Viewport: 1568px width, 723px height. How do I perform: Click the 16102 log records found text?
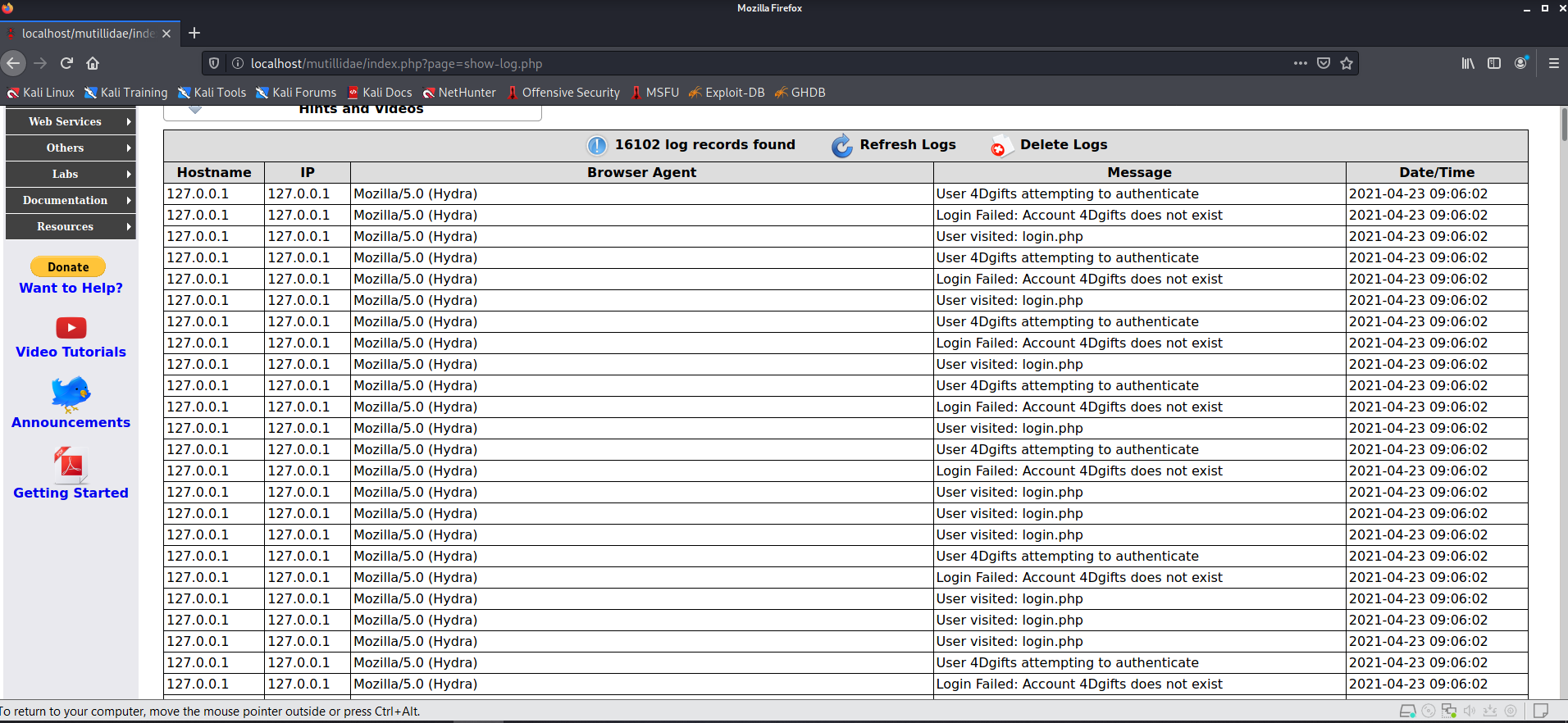pyautogui.click(x=705, y=144)
